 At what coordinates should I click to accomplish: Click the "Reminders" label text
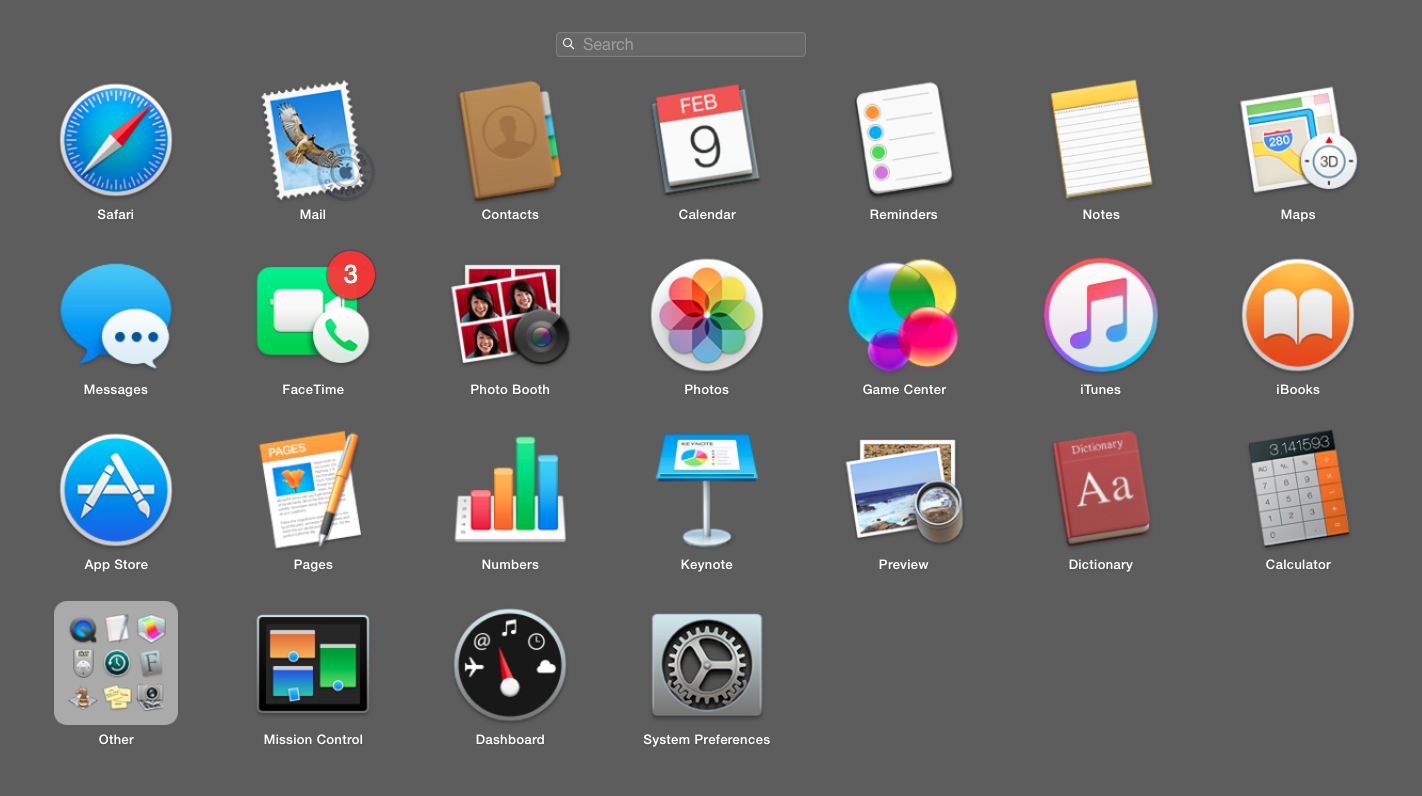tap(904, 215)
